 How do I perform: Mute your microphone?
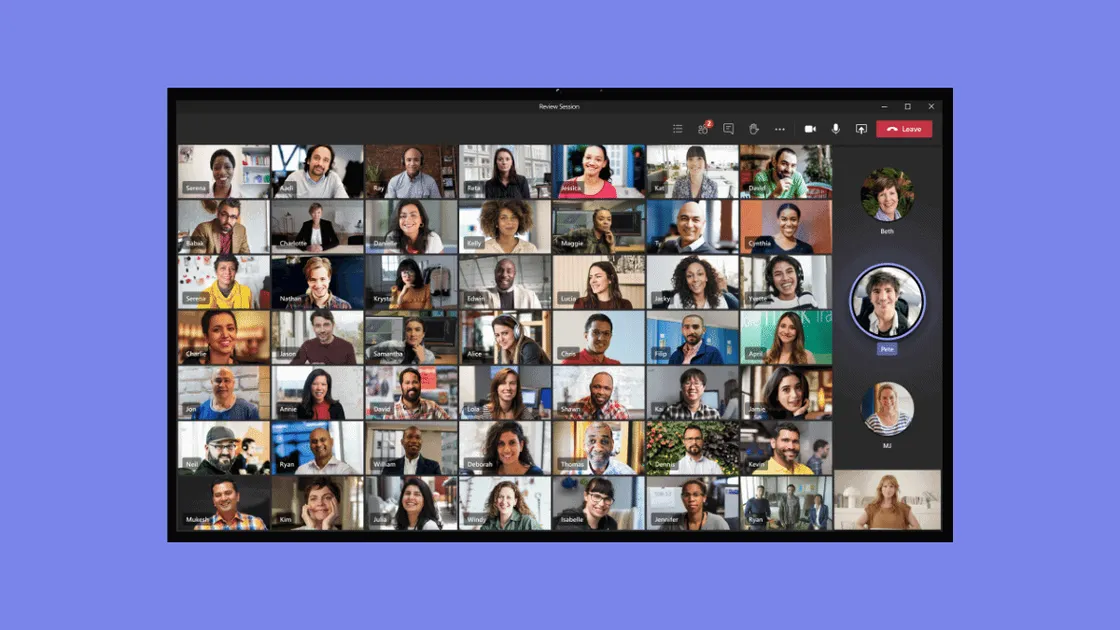pos(835,129)
